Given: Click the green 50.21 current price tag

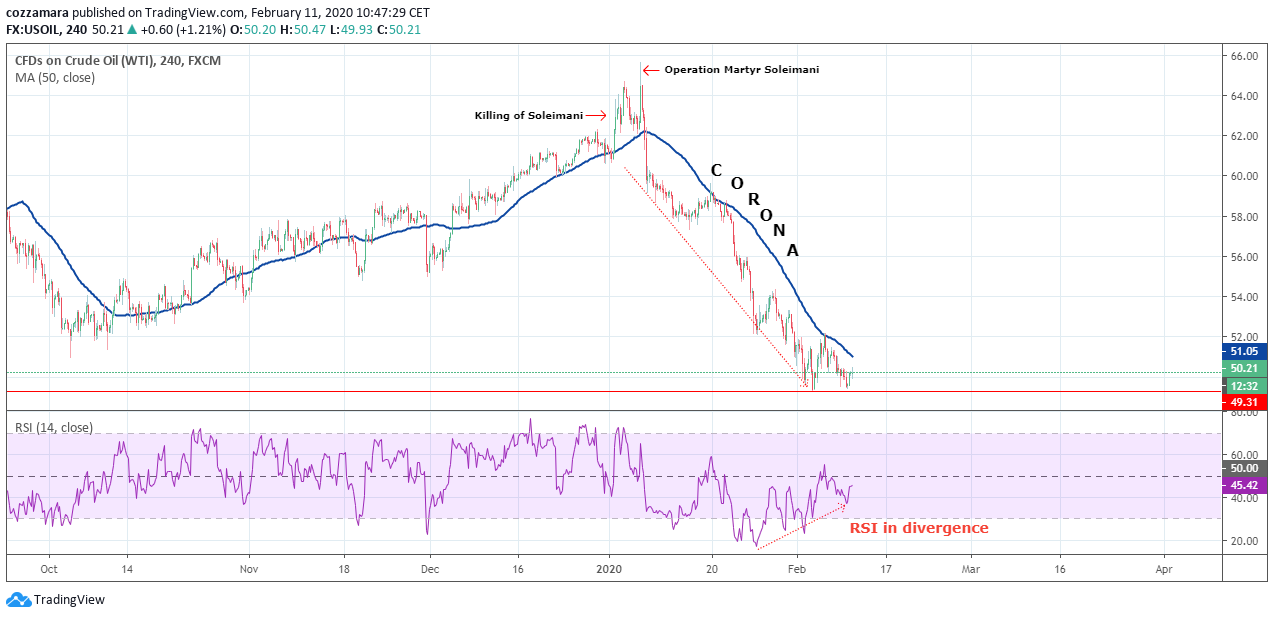Looking at the screenshot, I should pyautogui.click(x=1245, y=368).
